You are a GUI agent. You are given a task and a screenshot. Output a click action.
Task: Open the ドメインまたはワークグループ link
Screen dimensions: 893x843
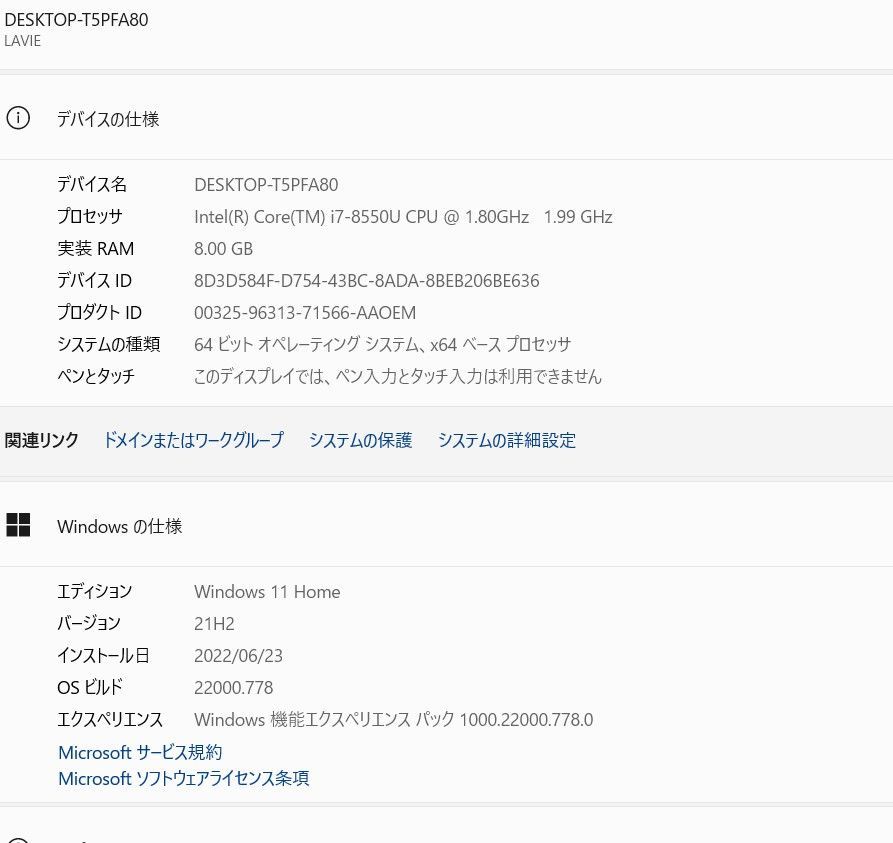click(193, 440)
